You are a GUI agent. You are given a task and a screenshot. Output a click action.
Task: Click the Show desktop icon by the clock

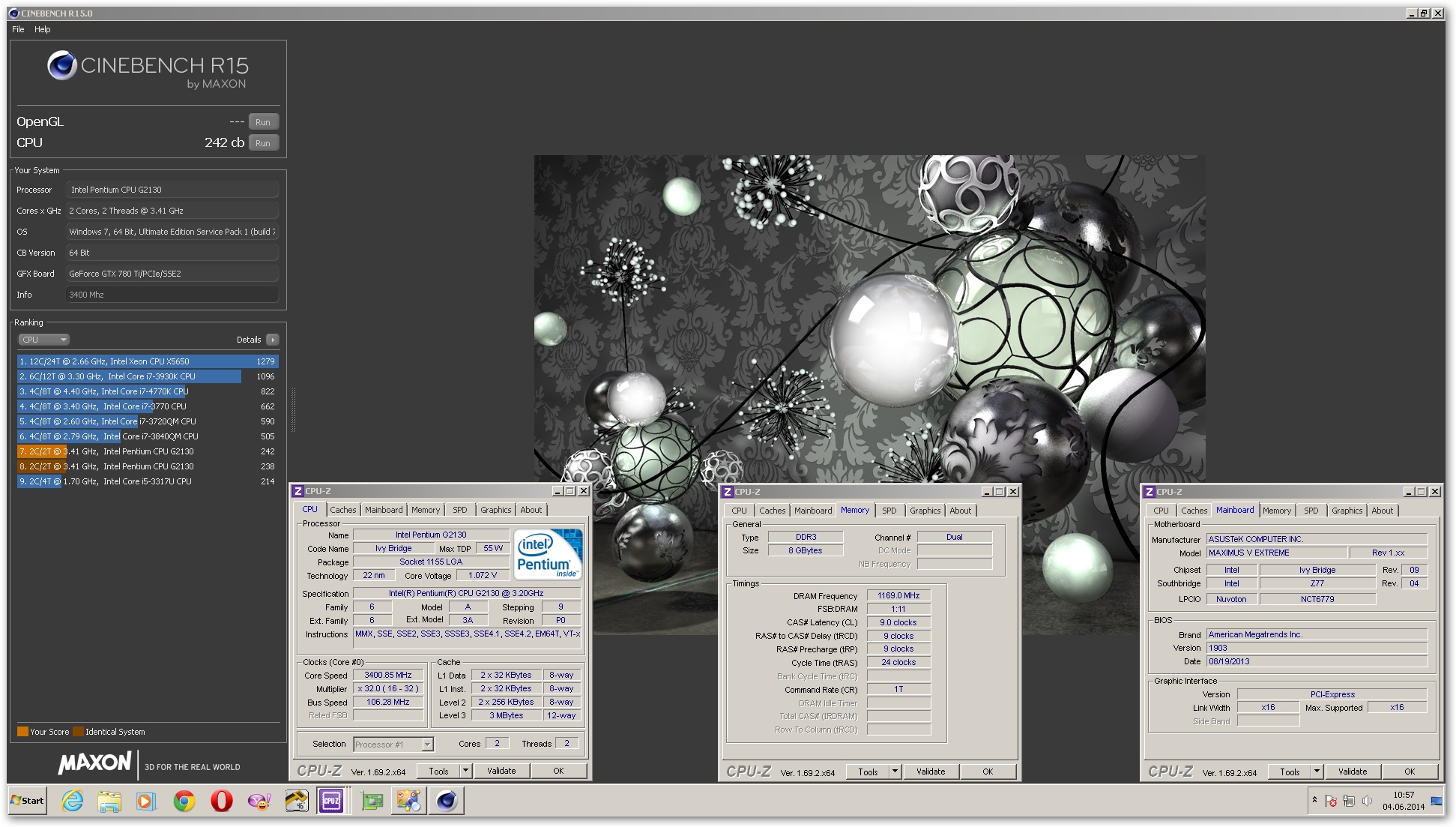[1437, 801]
